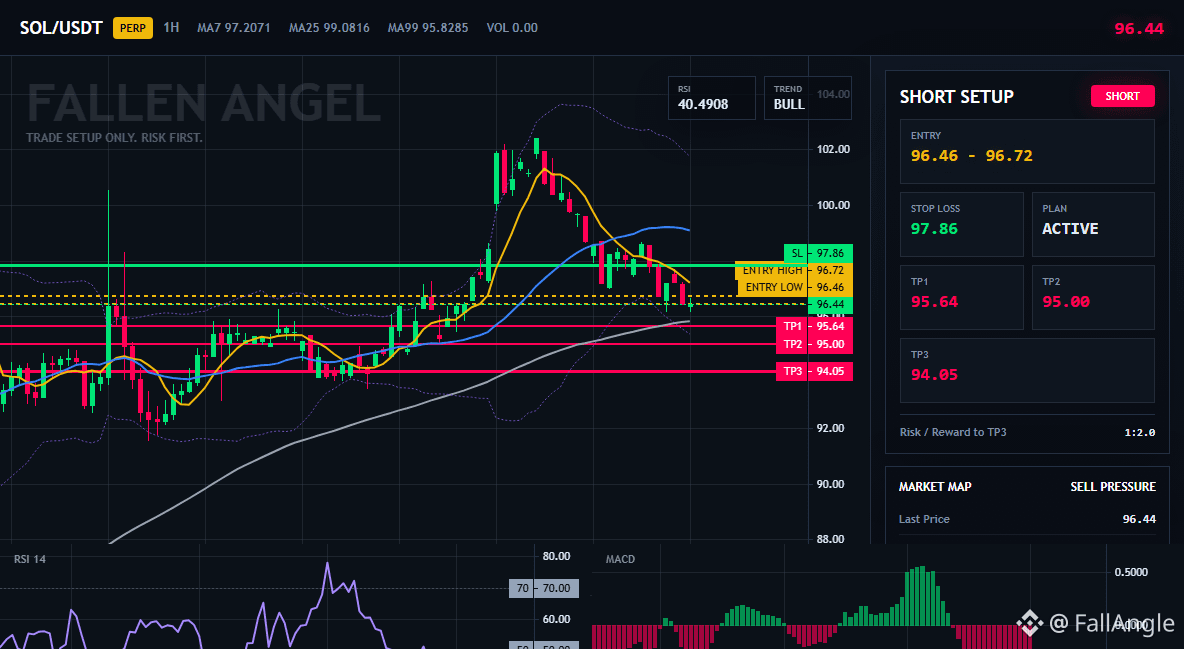Click the 88.00 price axis label
This screenshot has height=649, width=1184.
(x=830, y=539)
